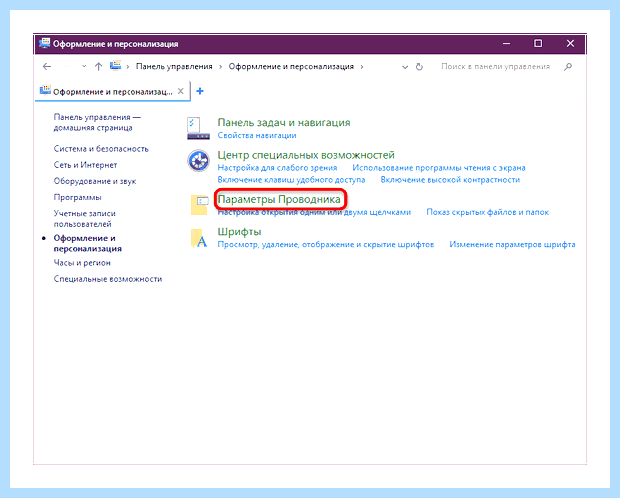Maximize the control panel window

coord(538,44)
